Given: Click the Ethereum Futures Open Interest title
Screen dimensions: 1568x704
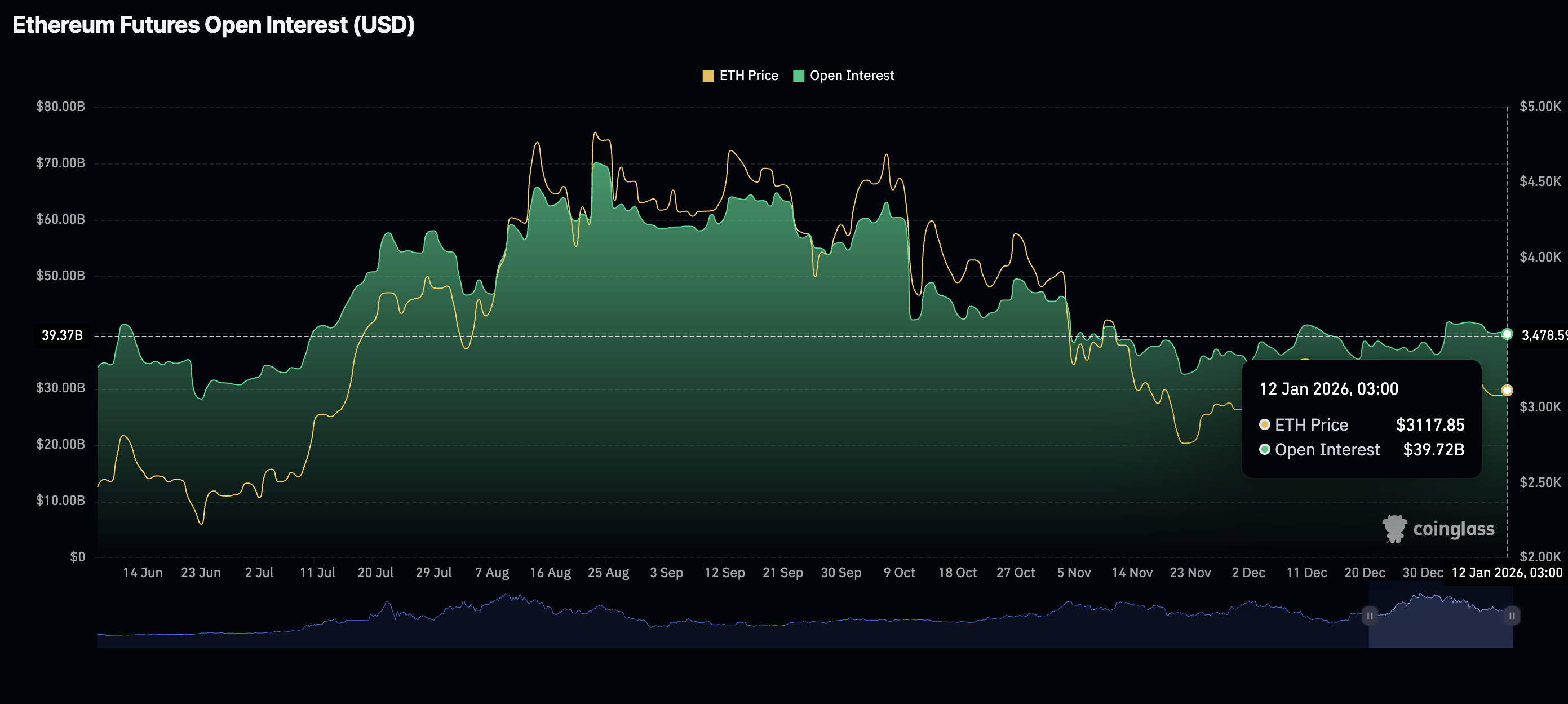Looking at the screenshot, I should (x=213, y=25).
